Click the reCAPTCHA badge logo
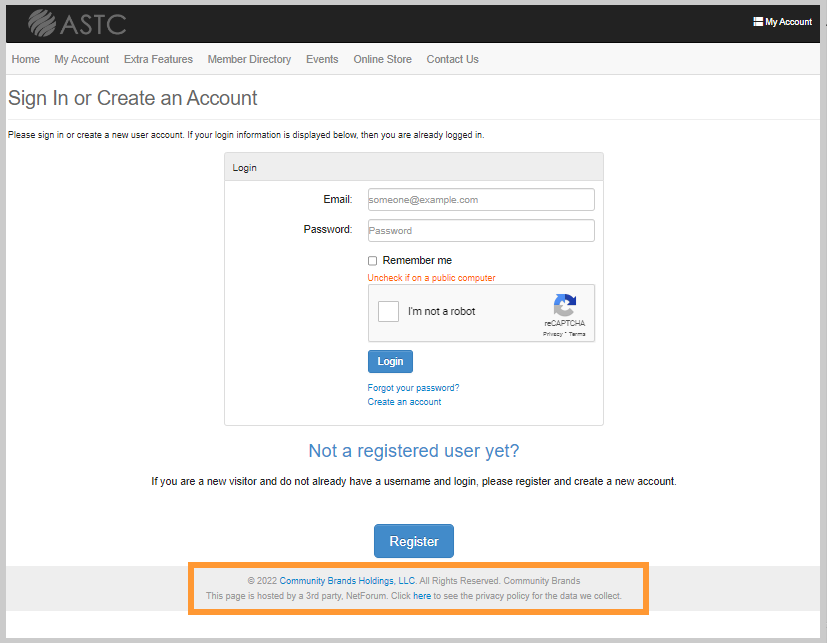 [x=565, y=306]
